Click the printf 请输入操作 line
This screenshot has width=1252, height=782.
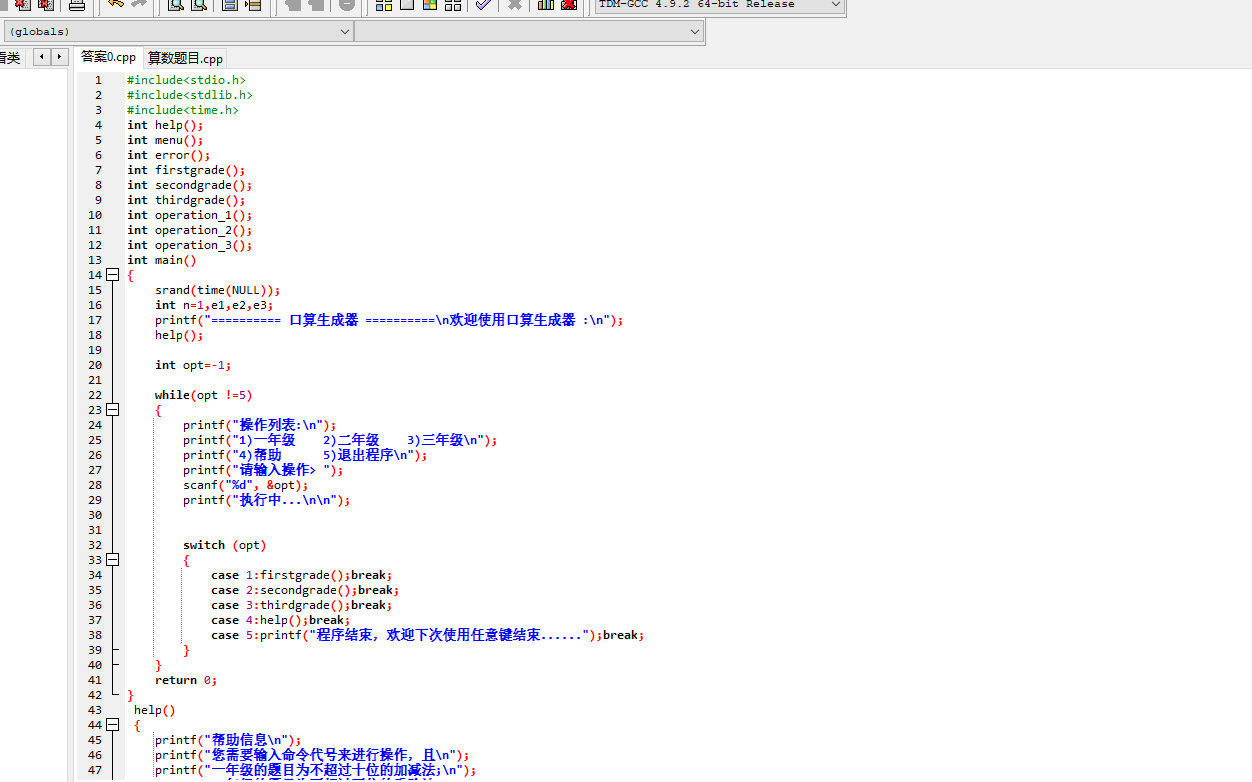(x=263, y=470)
